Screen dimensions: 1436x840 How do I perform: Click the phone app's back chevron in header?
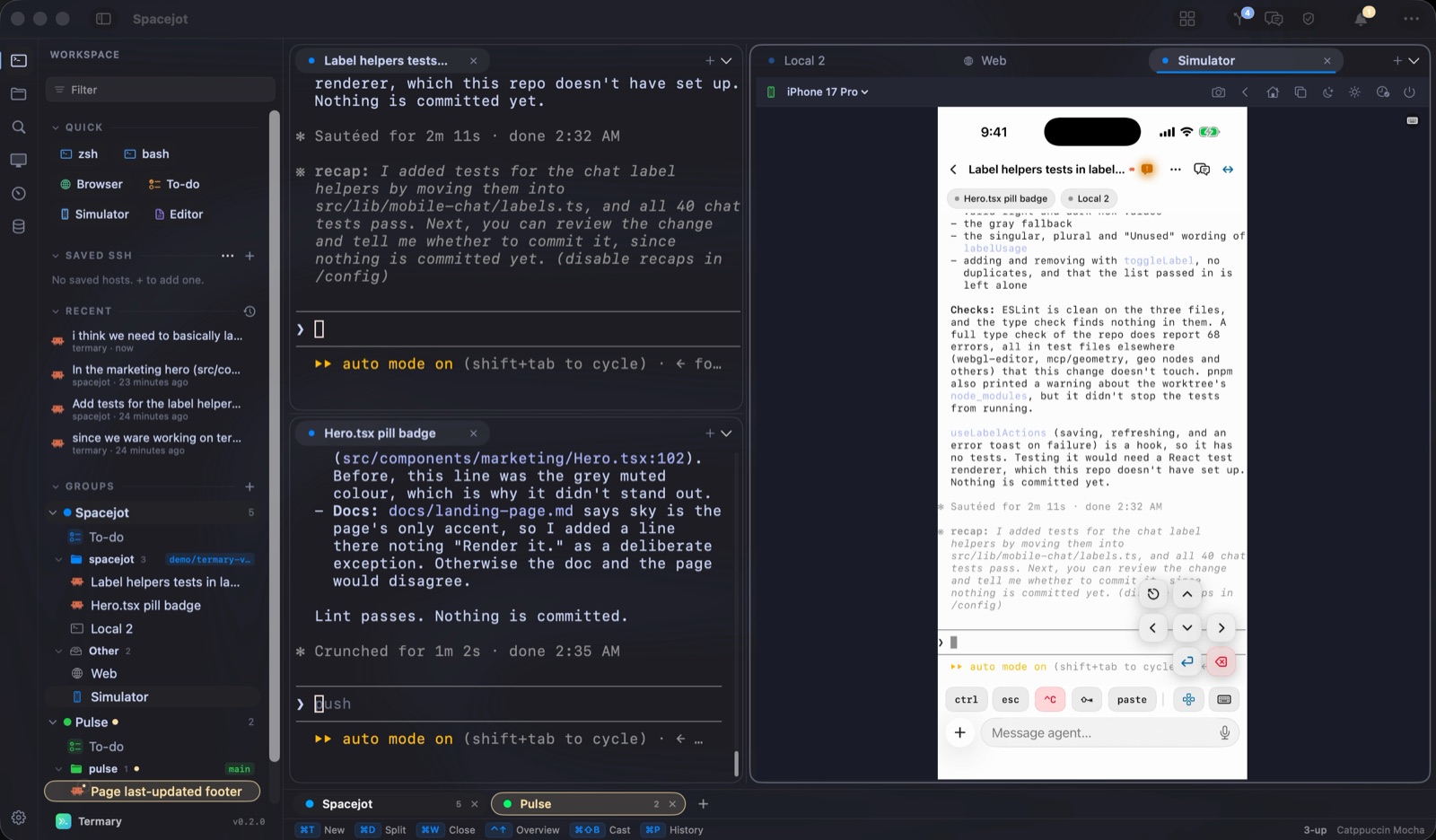tap(953, 170)
